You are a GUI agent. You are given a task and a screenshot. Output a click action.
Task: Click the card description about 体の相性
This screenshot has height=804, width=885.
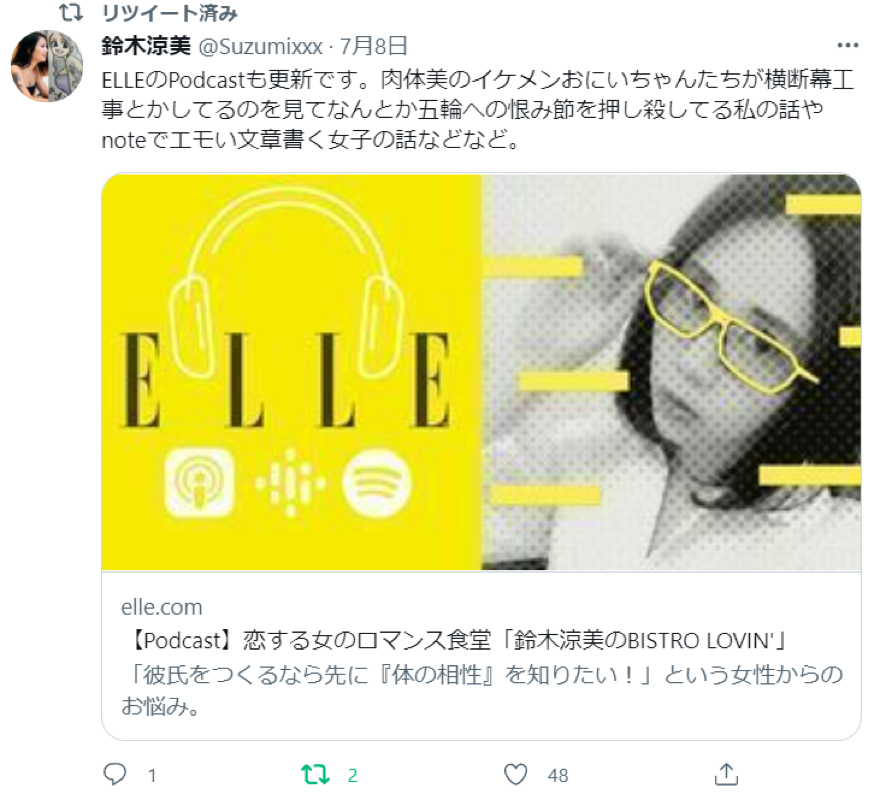(x=482, y=690)
